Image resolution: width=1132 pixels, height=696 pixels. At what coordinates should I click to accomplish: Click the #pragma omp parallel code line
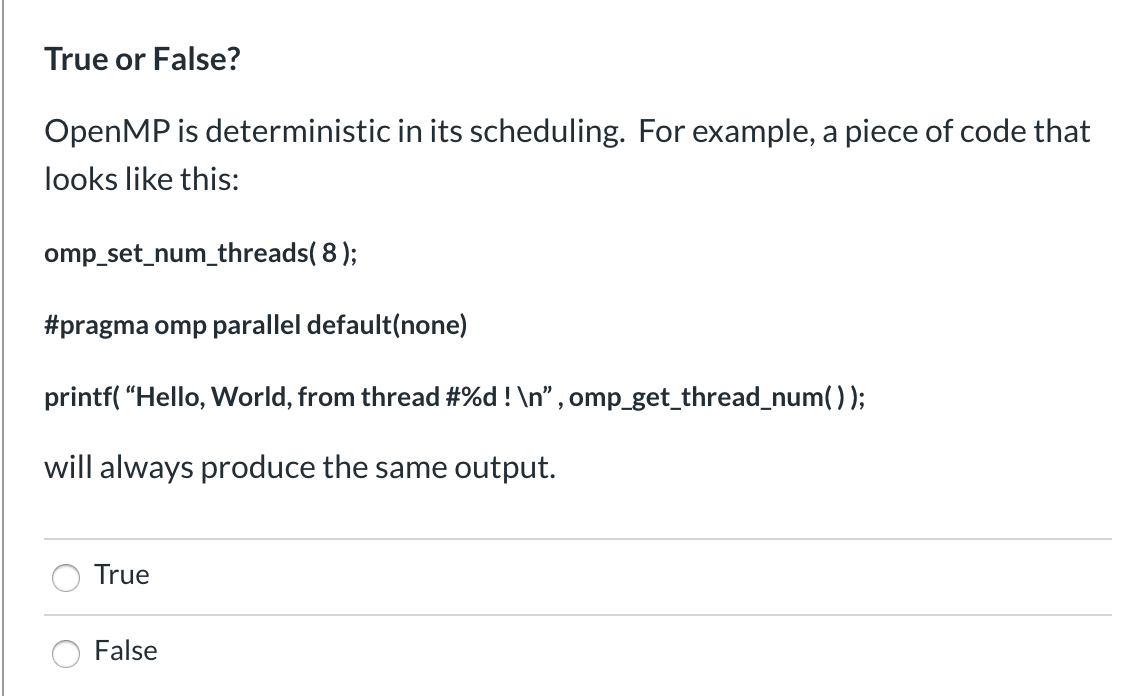(256, 325)
